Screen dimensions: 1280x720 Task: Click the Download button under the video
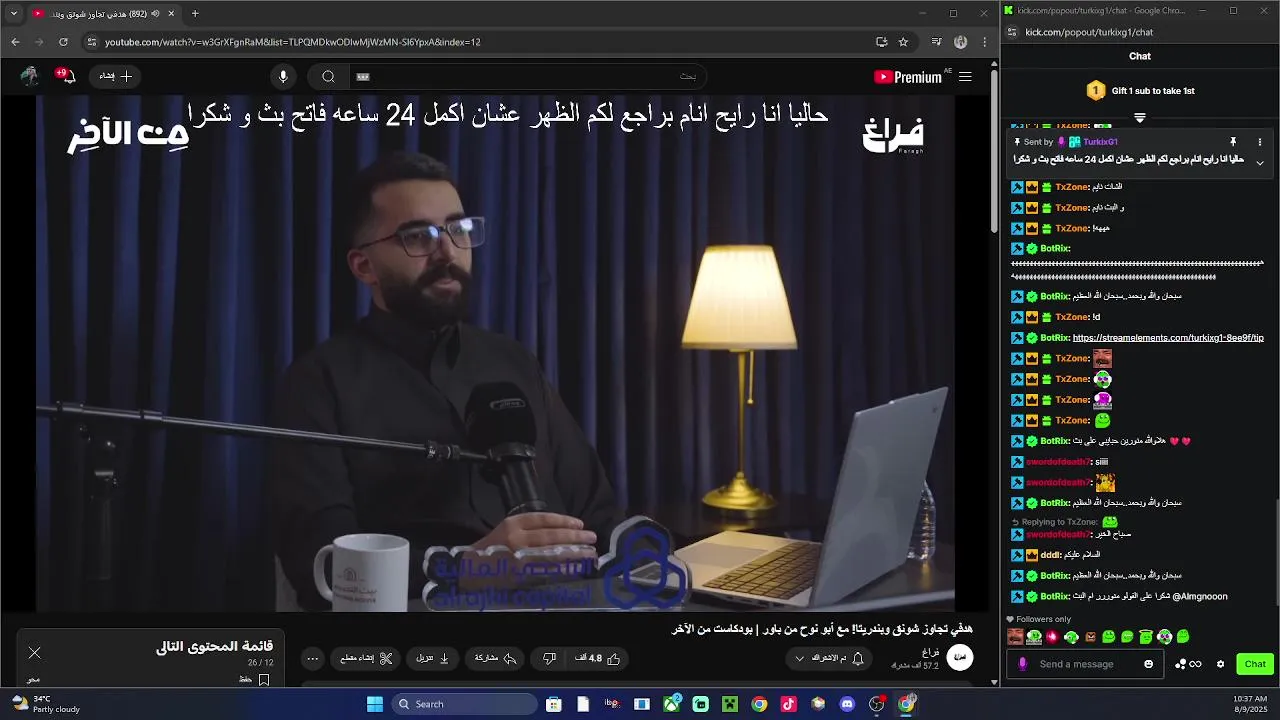433,658
